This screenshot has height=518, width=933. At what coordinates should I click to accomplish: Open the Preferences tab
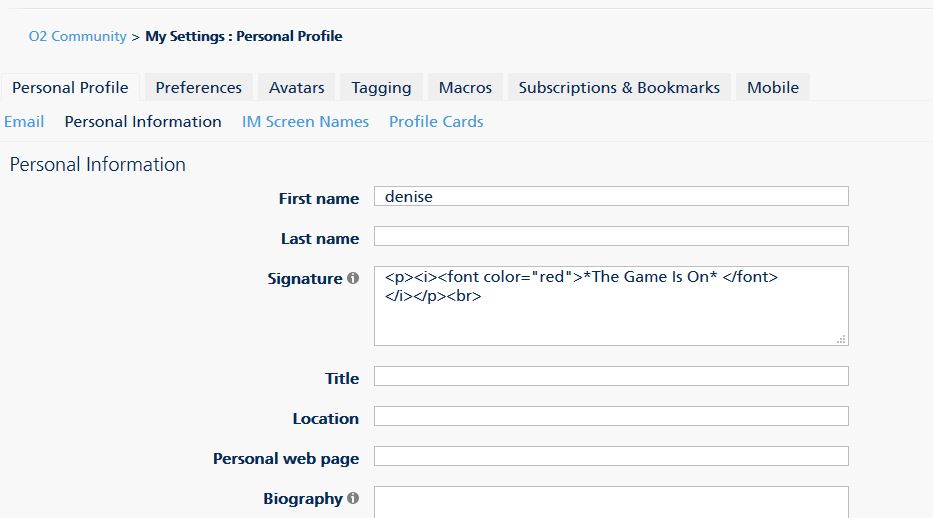[198, 87]
